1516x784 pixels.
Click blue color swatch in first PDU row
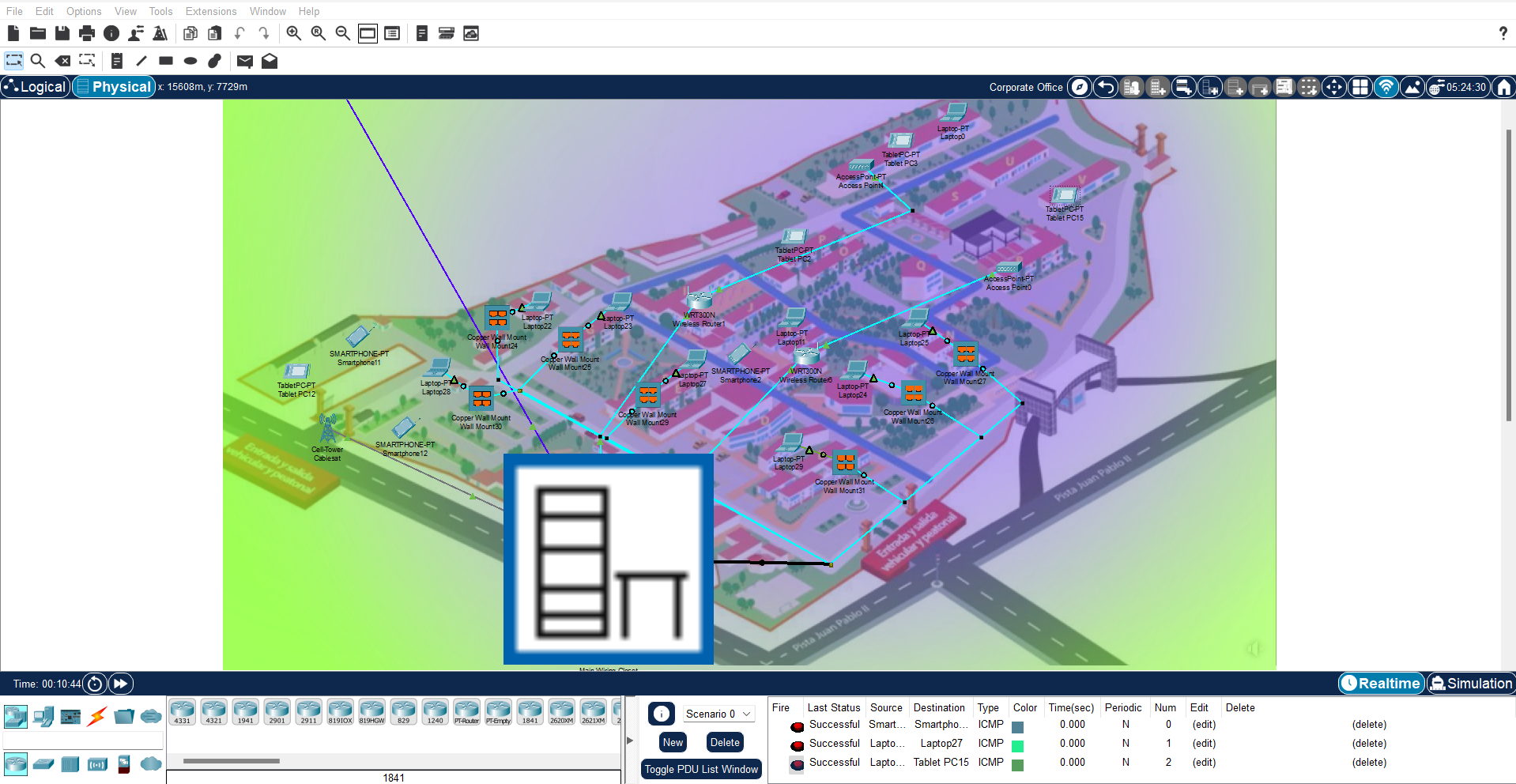pyautogui.click(x=1018, y=726)
